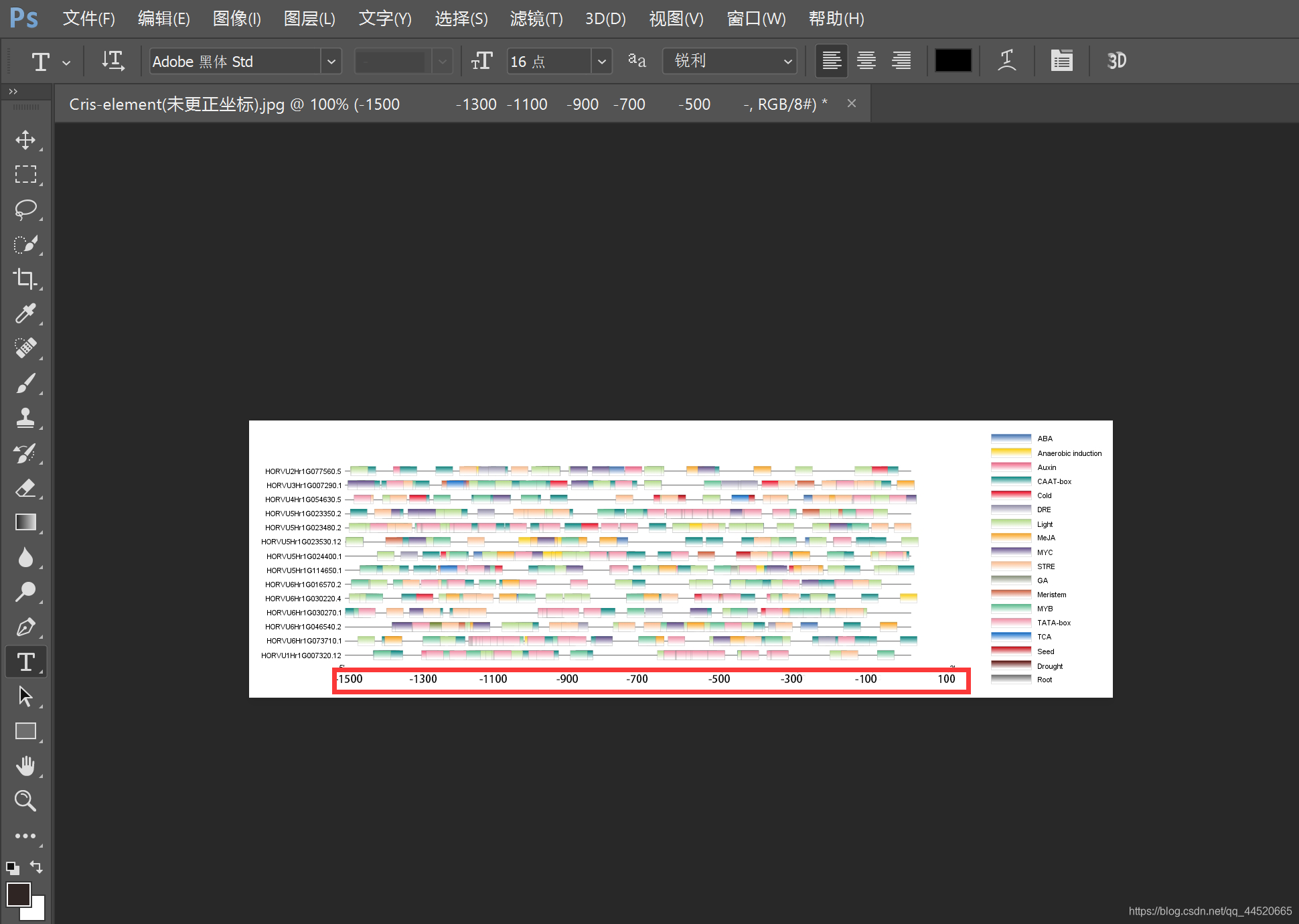Viewport: 1299px width, 924px height.
Task: Select the Move tool
Action: [x=25, y=140]
